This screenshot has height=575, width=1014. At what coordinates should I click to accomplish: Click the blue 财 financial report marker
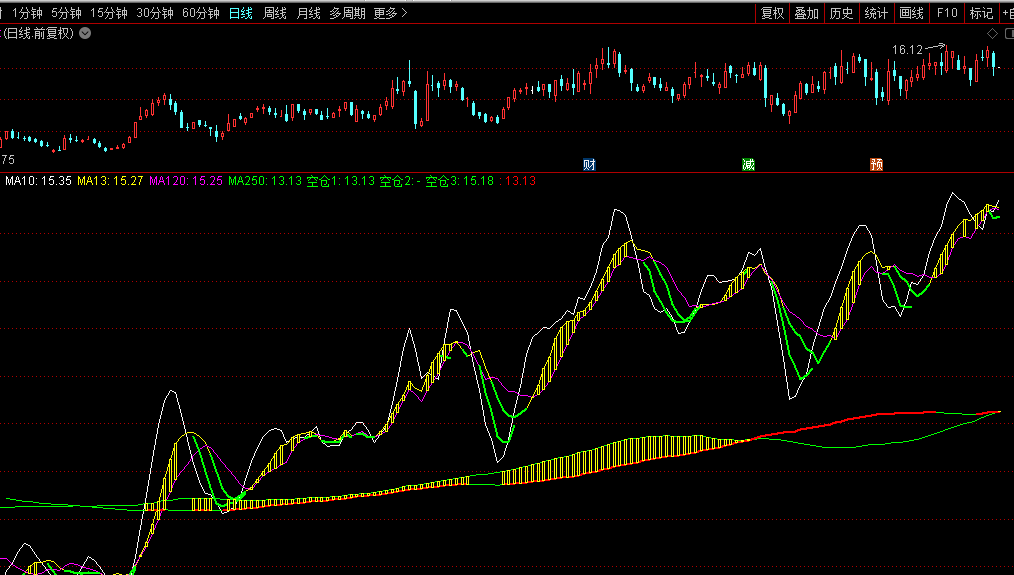[589, 164]
